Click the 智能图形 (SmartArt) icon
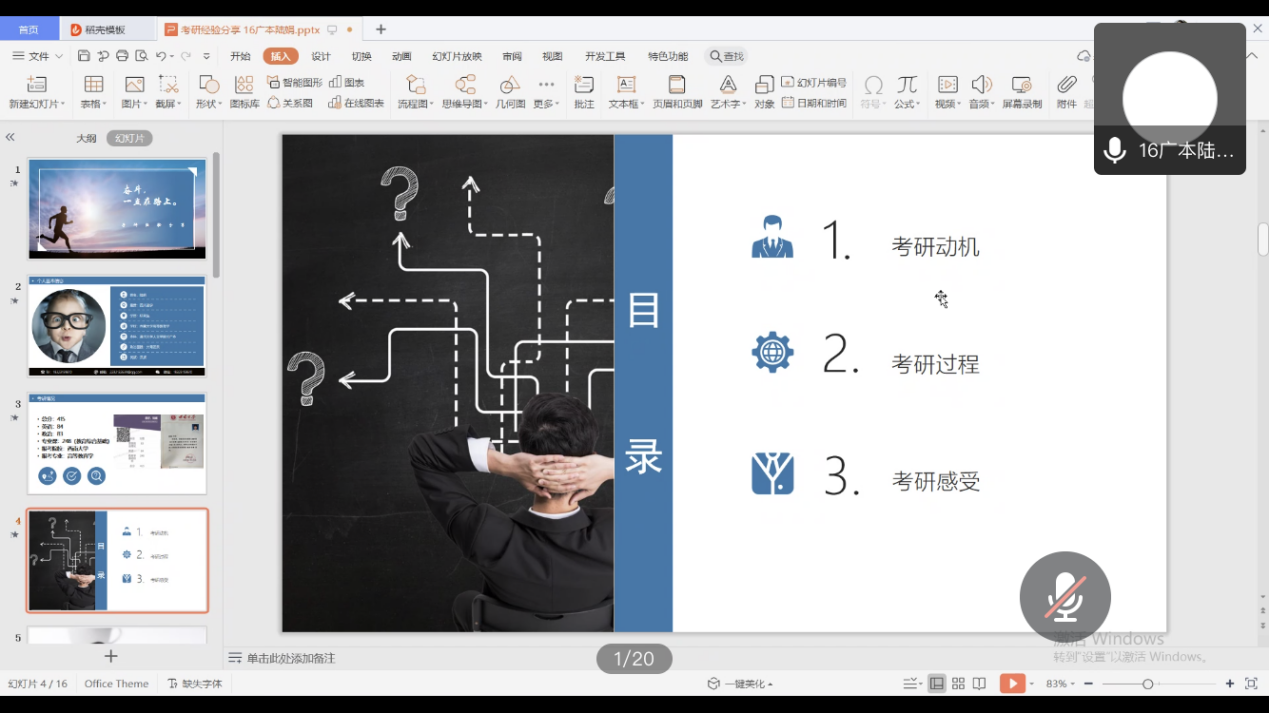 (274, 83)
